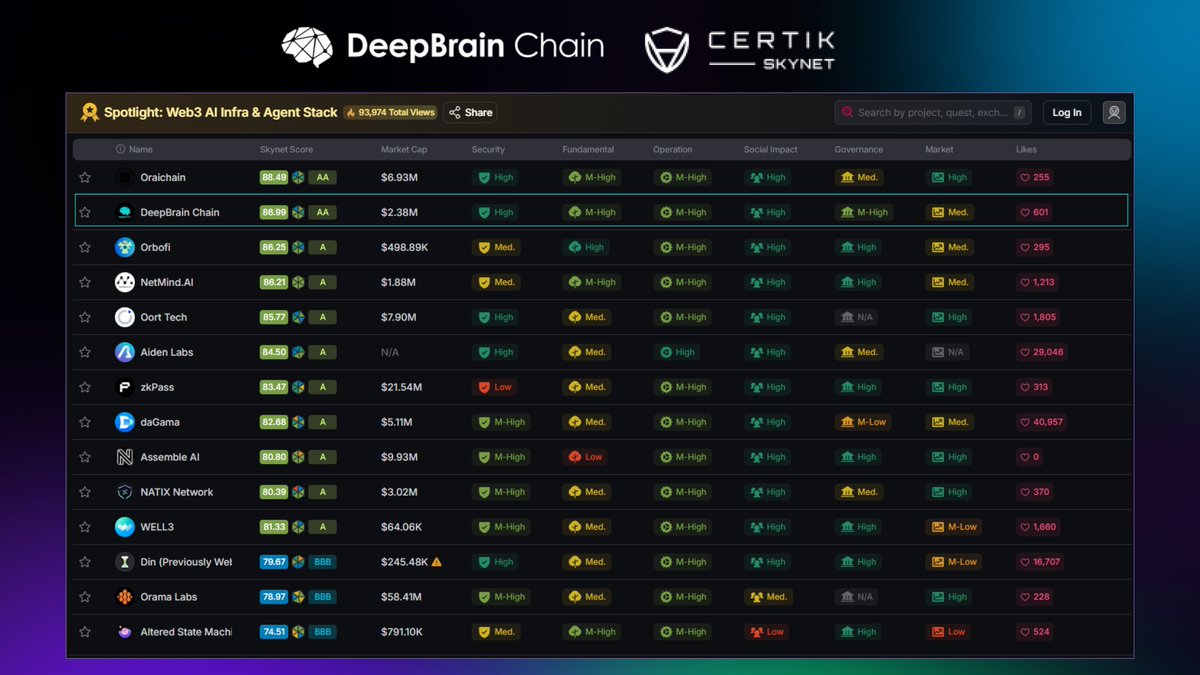Image resolution: width=1200 pixels, height=675 pixels.
Task: Click the Low social impact badge
Action: click(x=767, y=632)
